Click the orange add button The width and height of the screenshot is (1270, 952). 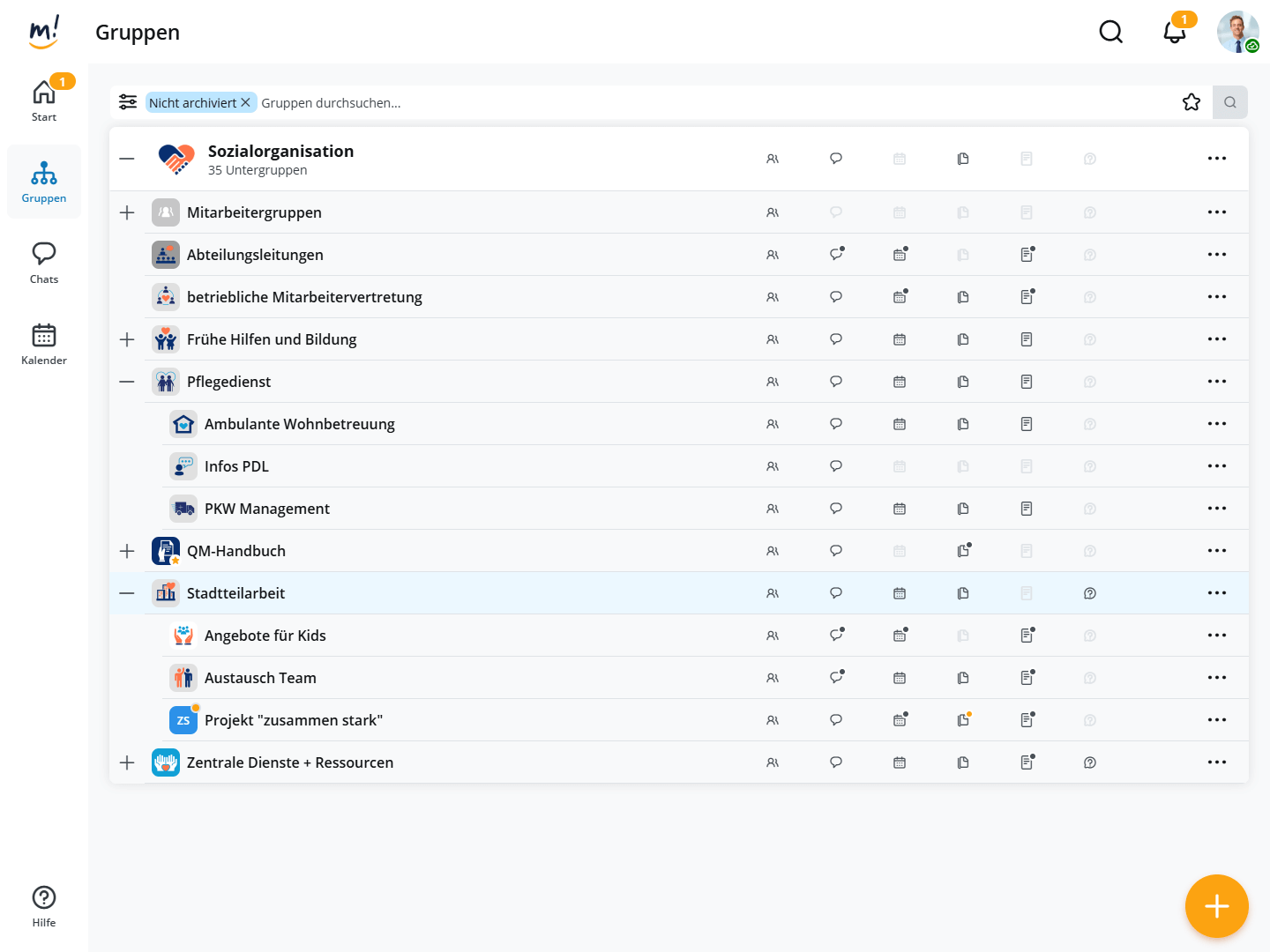tap(1217, 906)
